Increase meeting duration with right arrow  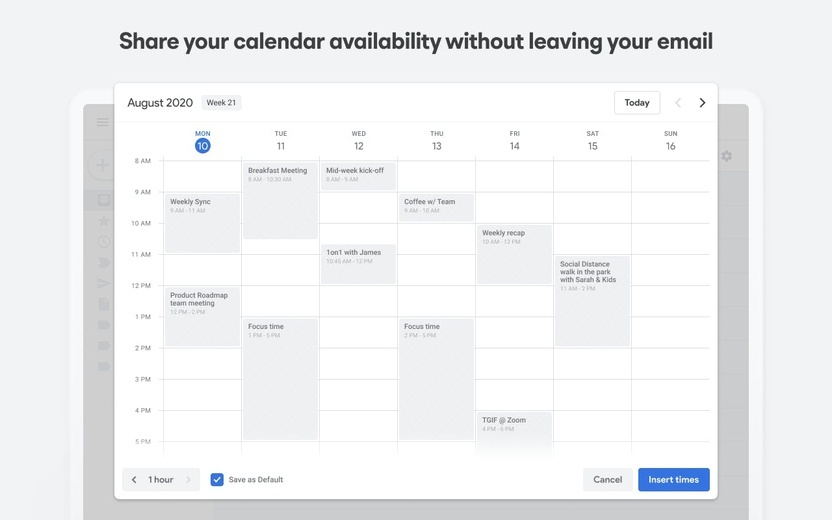click(x=188, y=480)
